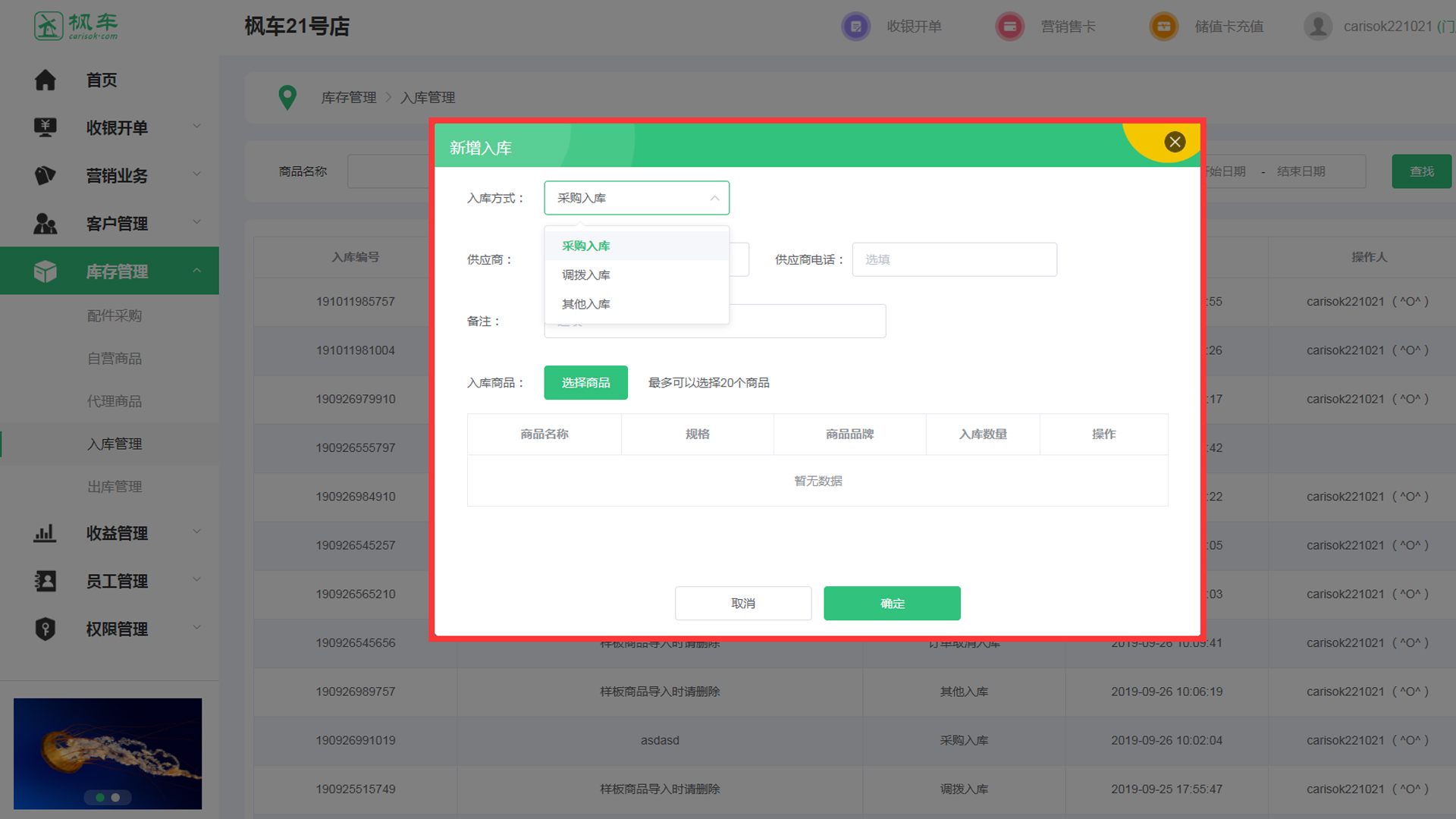Click the purple 收银开单 icon in header
Viewport: 1456px width, 819px height.
pyautogui.click(x=856, y=27)
